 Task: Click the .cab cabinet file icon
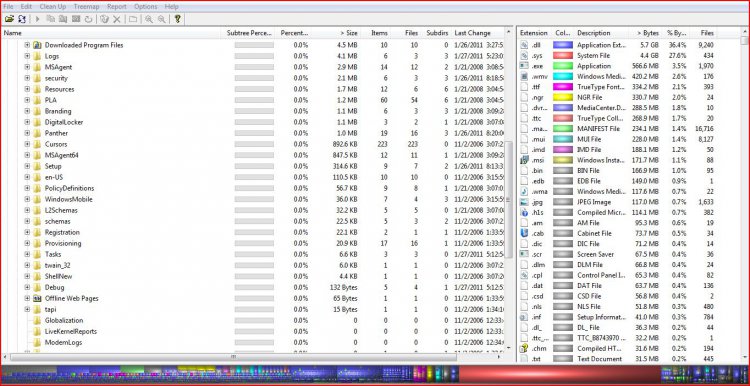(524, 233)
